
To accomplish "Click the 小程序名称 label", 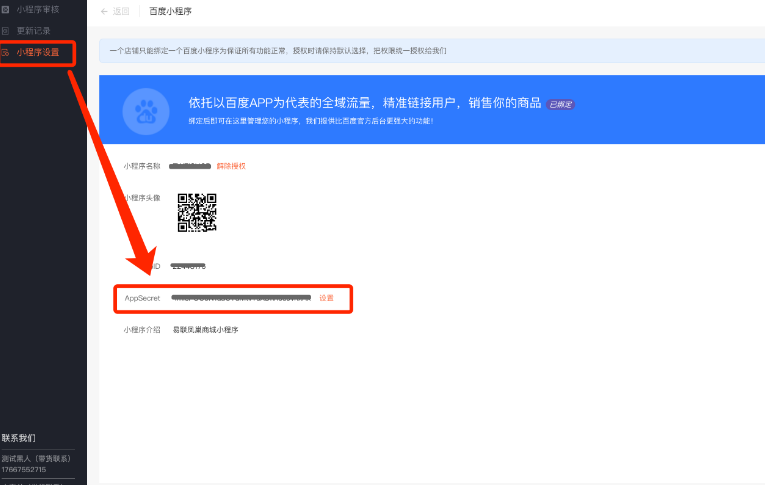I will click(x=141, y=166).
